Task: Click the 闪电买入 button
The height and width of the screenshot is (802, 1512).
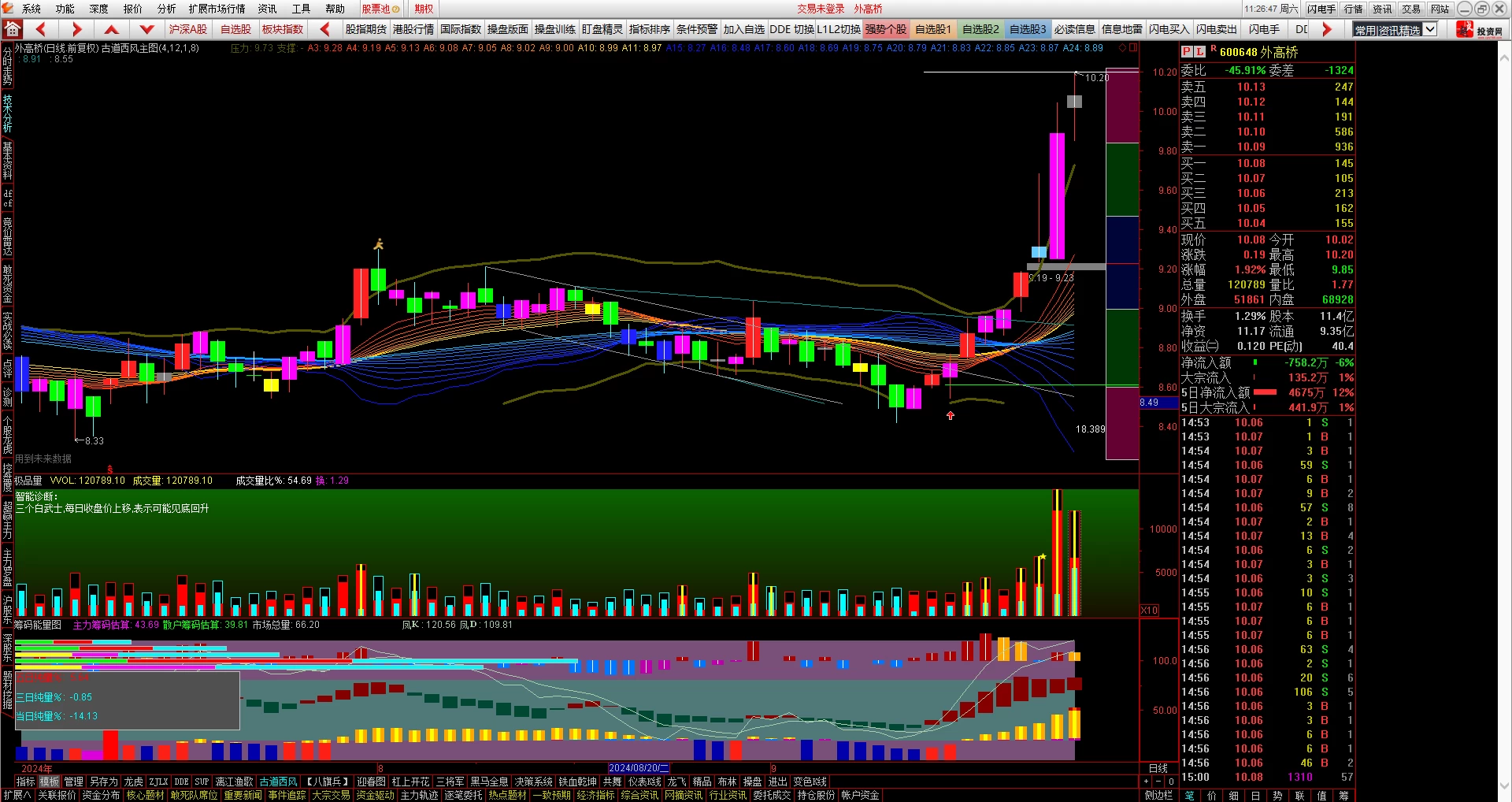Action: 1169,29
